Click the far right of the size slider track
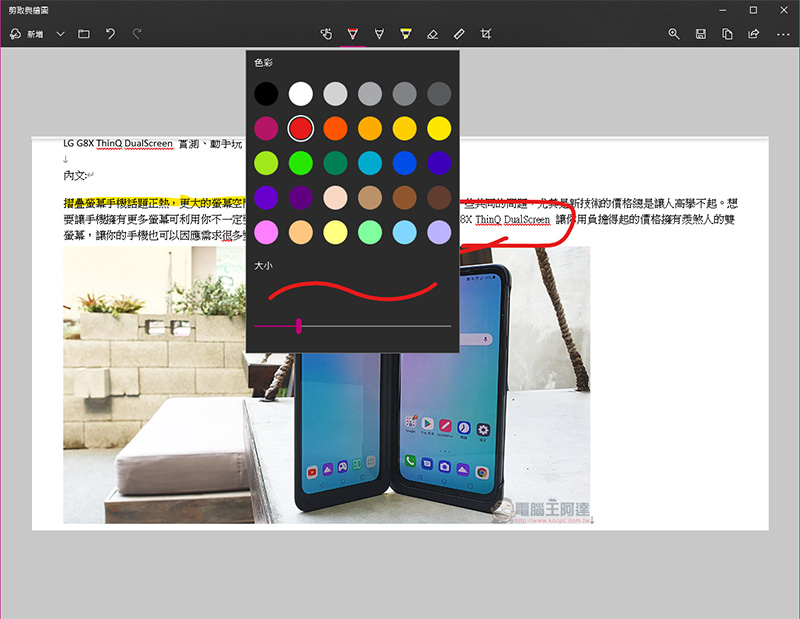 449,326
